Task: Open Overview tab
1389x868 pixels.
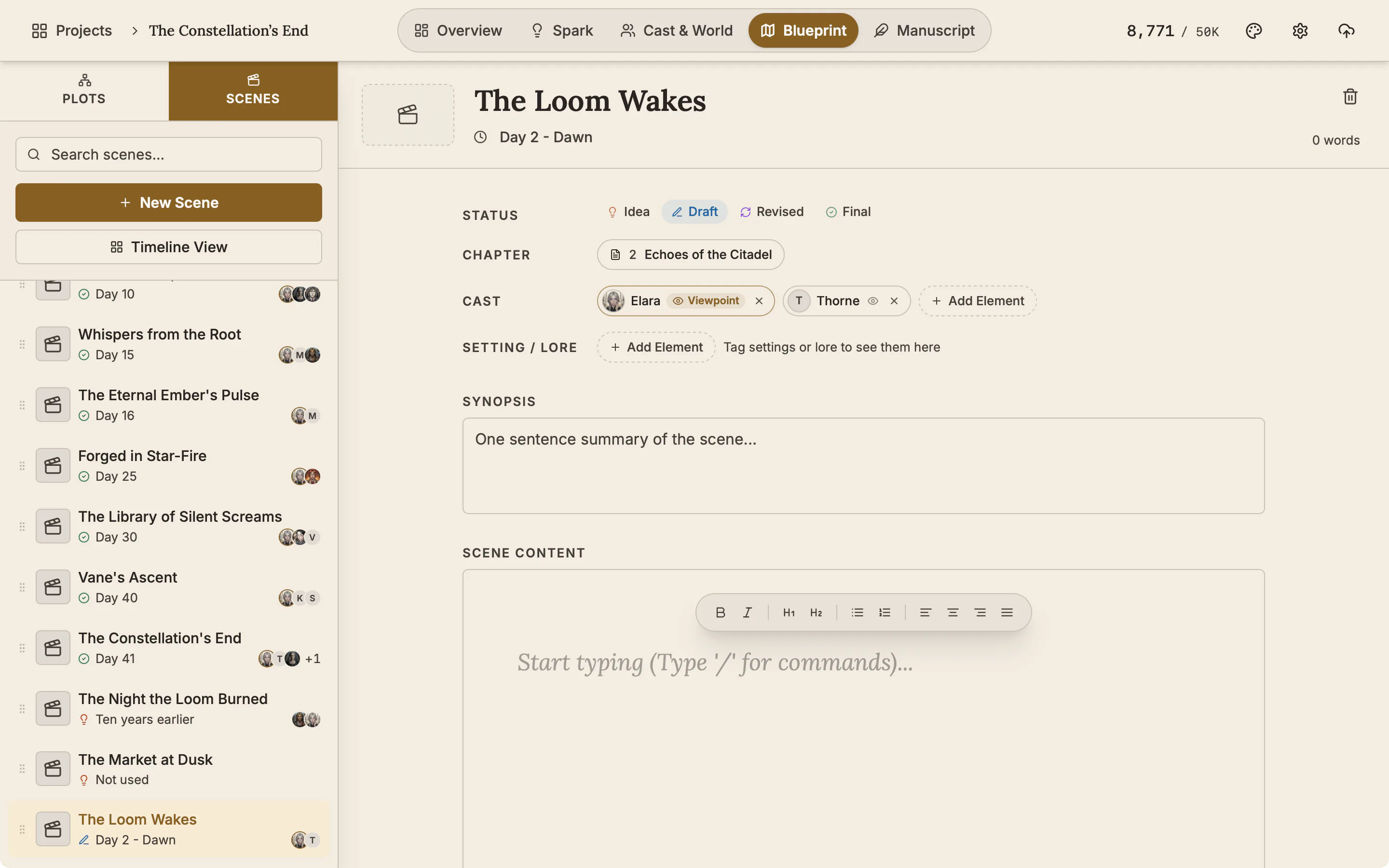Action: [458, 30]
